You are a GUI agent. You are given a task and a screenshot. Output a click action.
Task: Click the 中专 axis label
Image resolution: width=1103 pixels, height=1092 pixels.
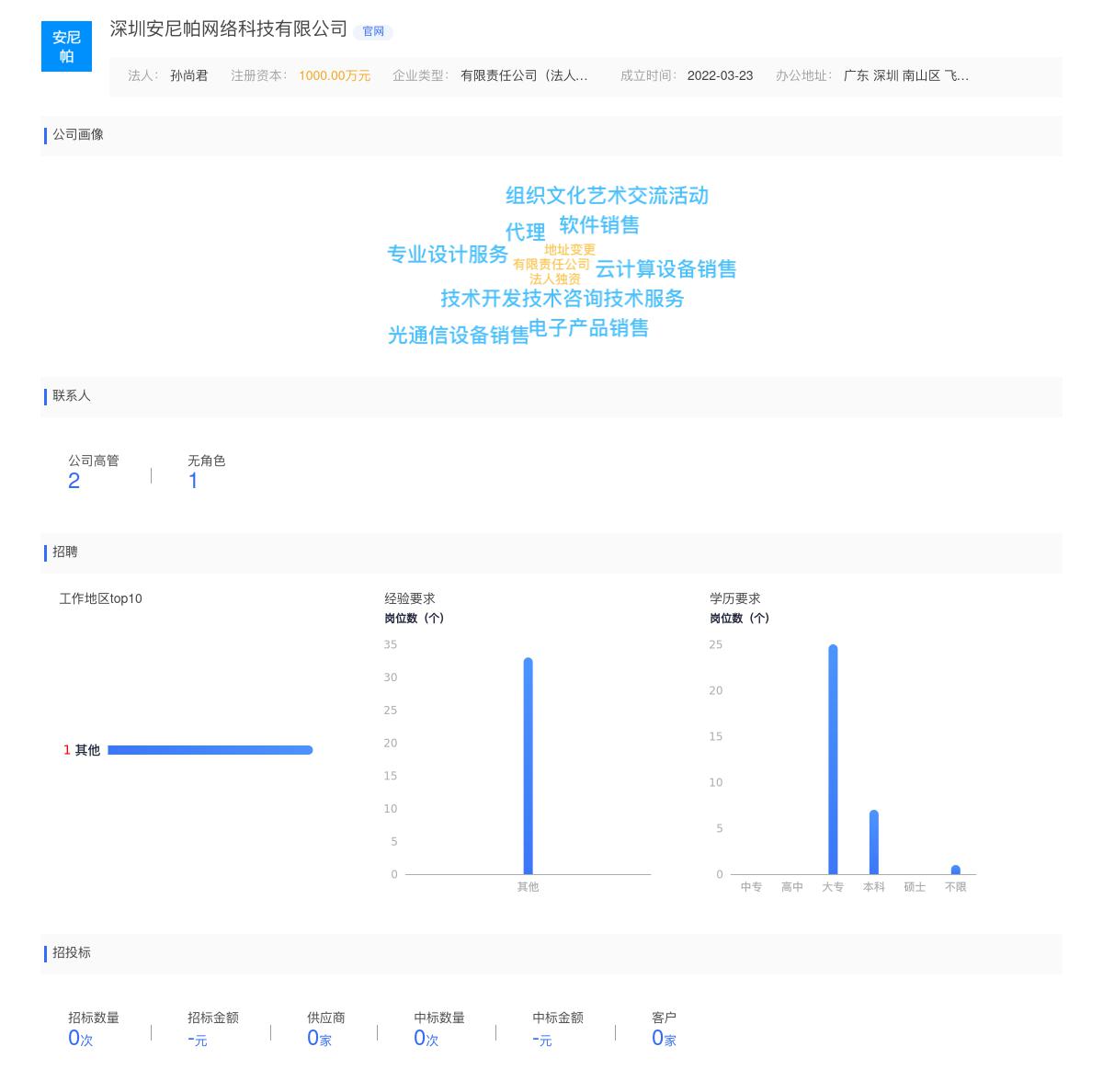[x=751, y=887]
